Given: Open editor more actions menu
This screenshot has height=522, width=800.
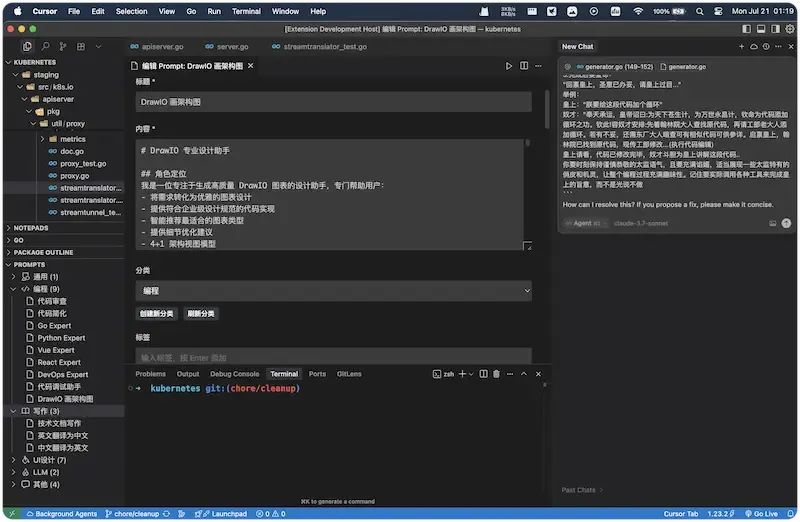Looking at the screenshot, I should [538, 66].
